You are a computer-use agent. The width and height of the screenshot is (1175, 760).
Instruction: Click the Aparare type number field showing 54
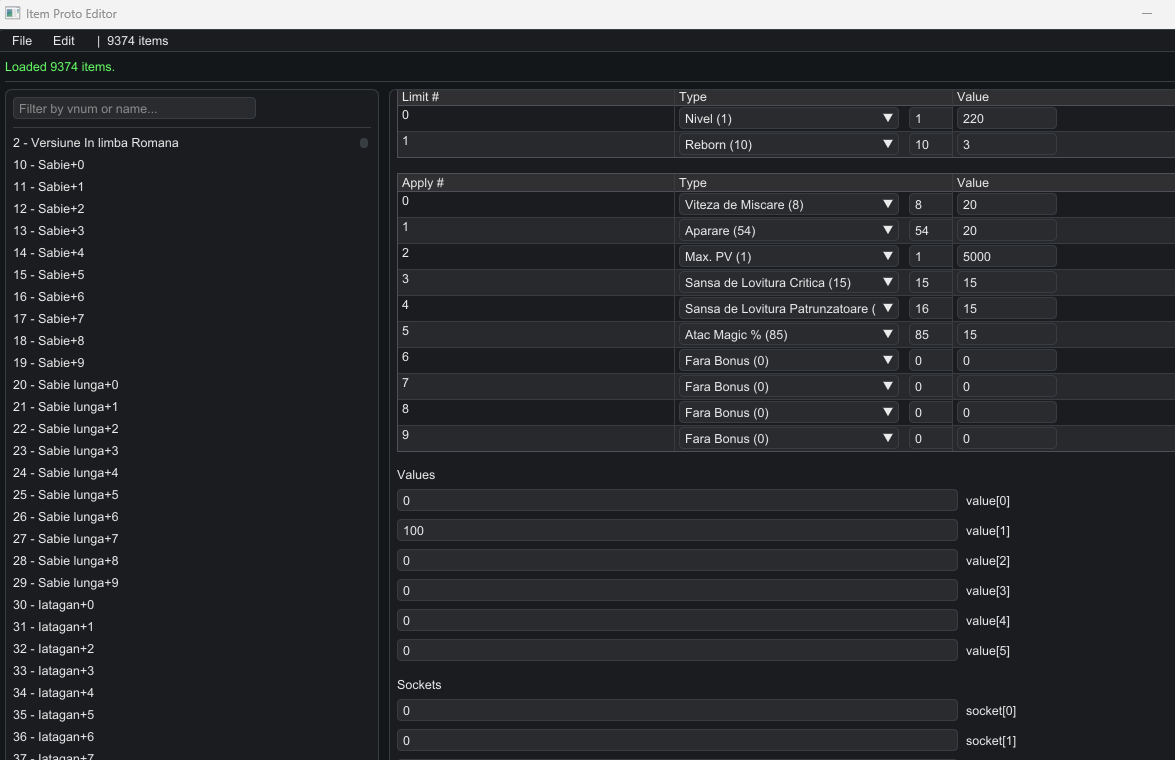pyautogui.click(x=930, y=231)
